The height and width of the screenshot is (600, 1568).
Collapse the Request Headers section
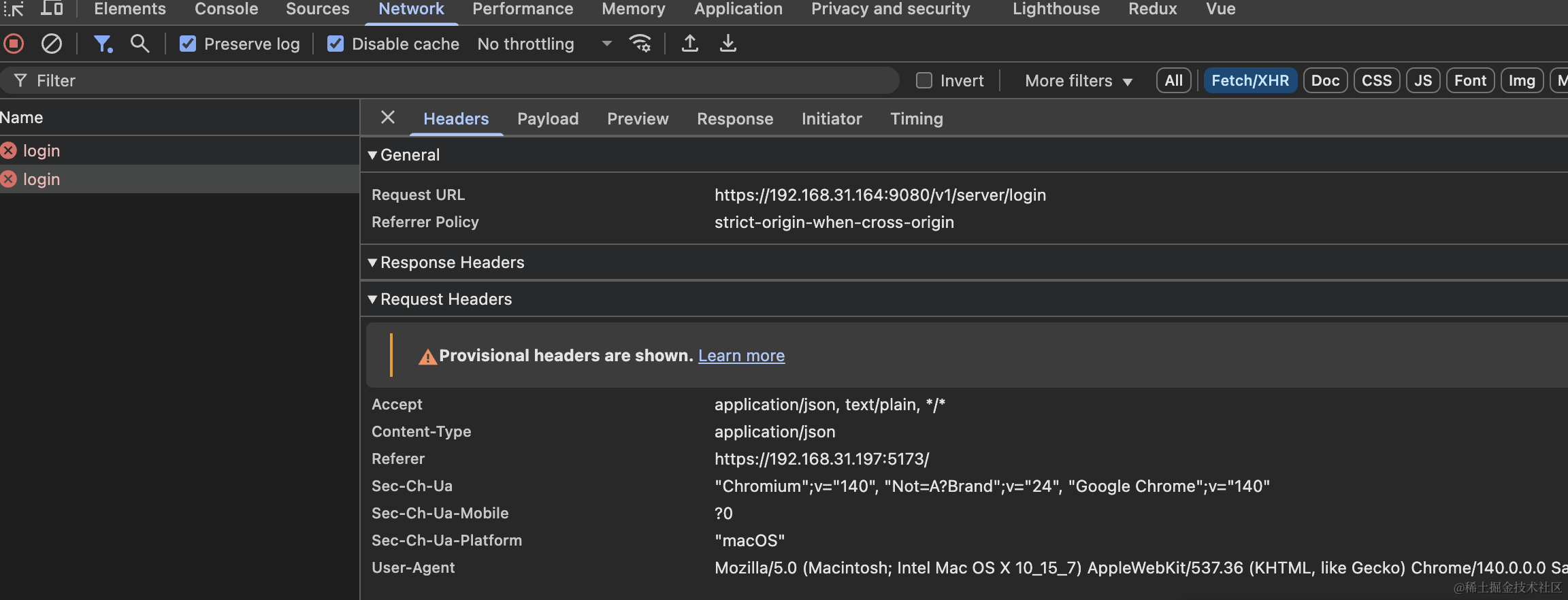coord(440,299)
